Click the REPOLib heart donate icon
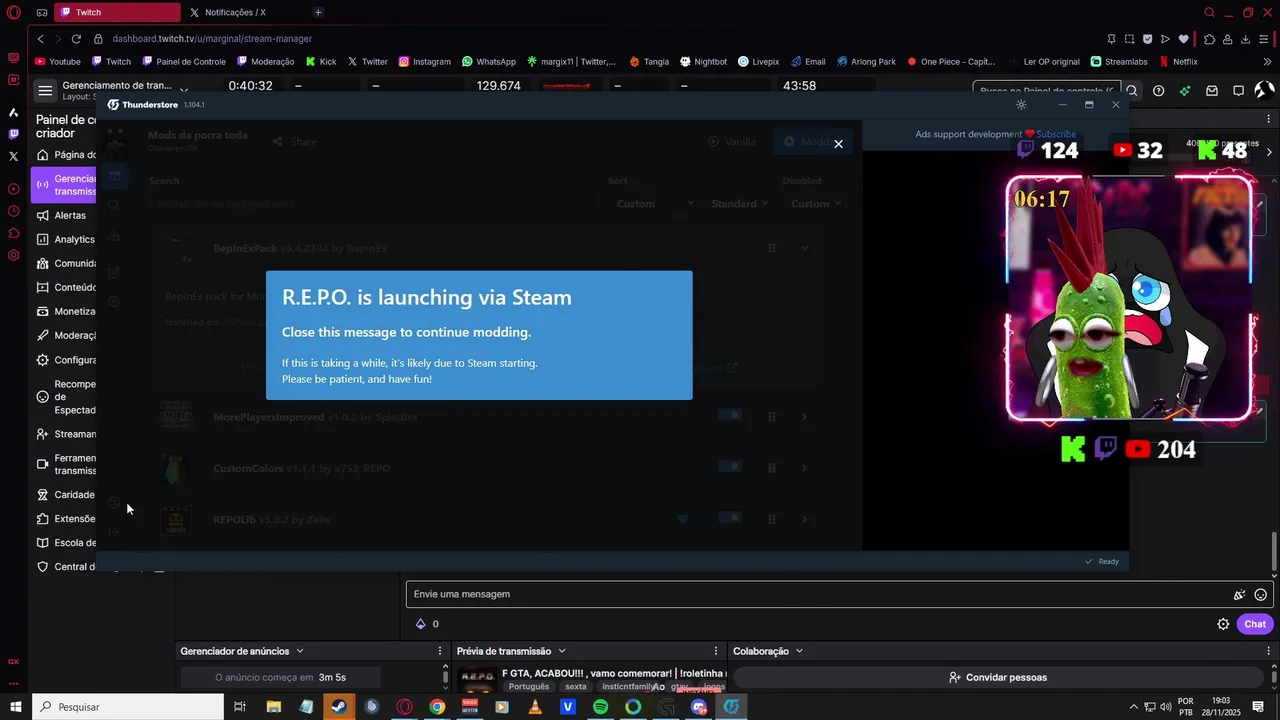 (684, 519)
